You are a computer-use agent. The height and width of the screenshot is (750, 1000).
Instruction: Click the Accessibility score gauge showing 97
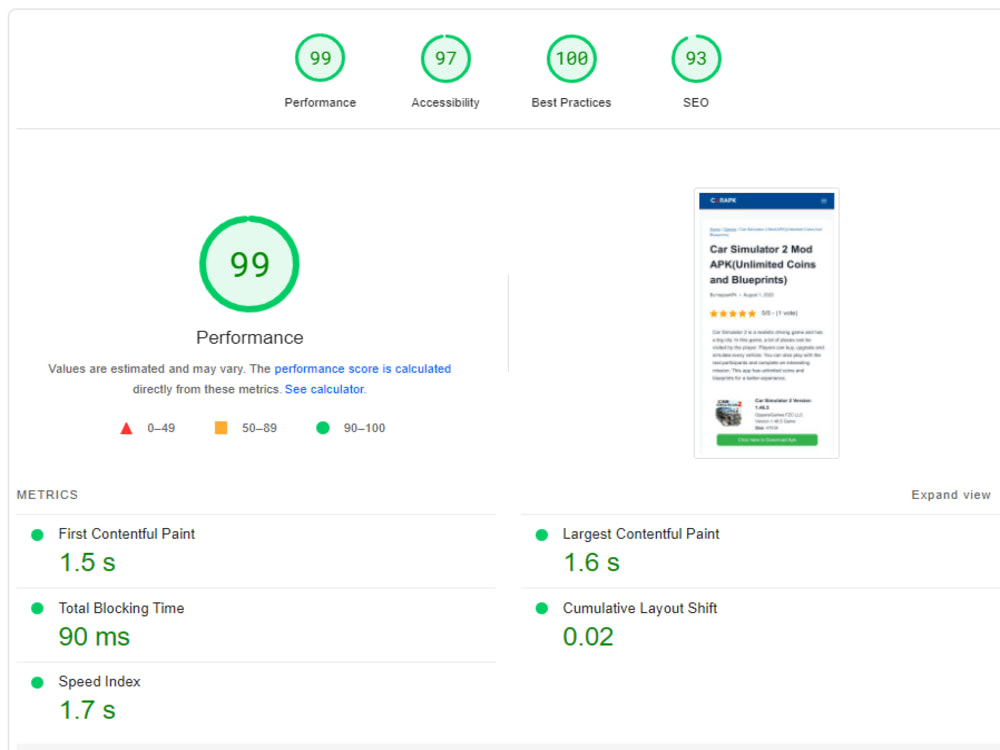pos(446,58)
